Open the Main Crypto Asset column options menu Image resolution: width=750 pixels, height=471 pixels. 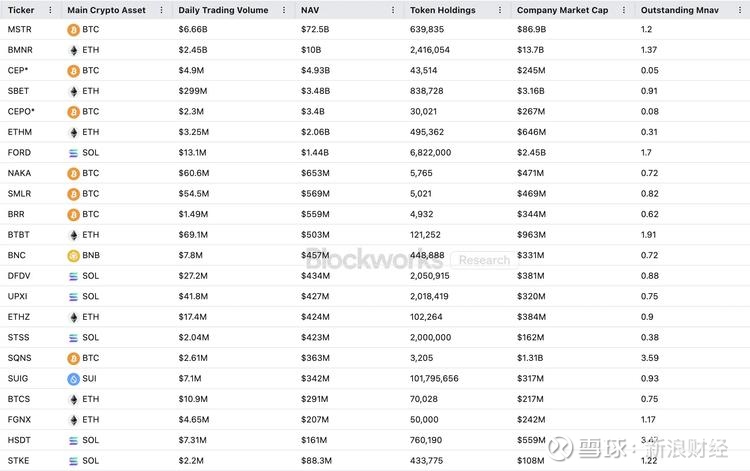coord(160,10)
